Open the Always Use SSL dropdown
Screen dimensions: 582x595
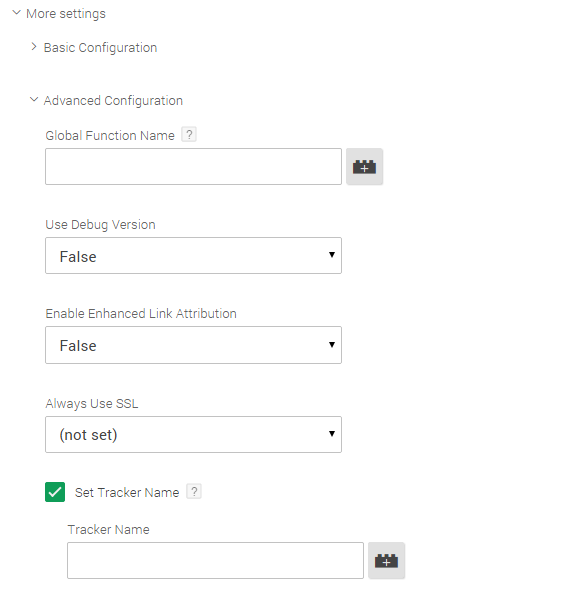tap(193, 434)
